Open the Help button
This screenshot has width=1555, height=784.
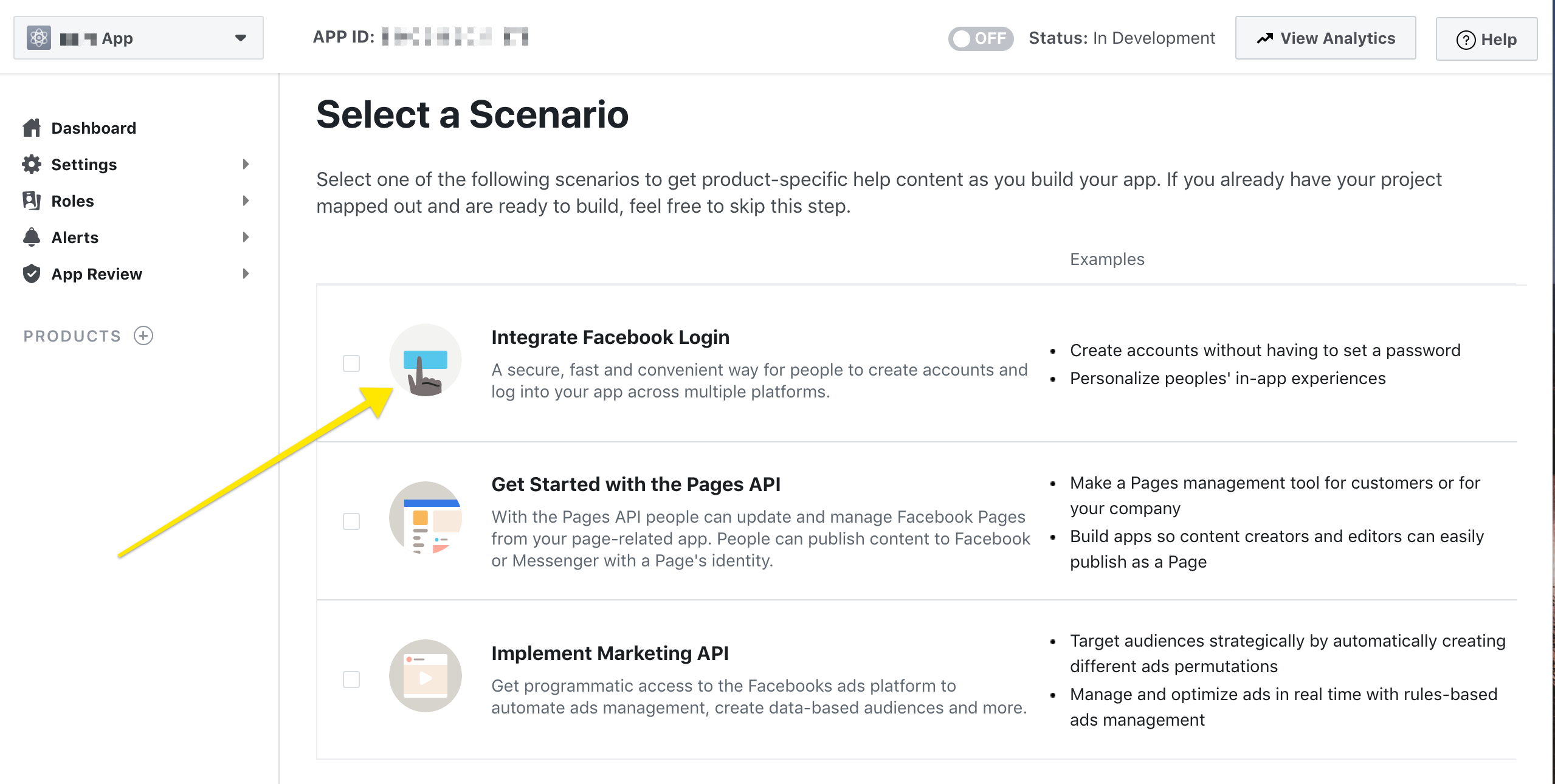[x=1486, y=39]
